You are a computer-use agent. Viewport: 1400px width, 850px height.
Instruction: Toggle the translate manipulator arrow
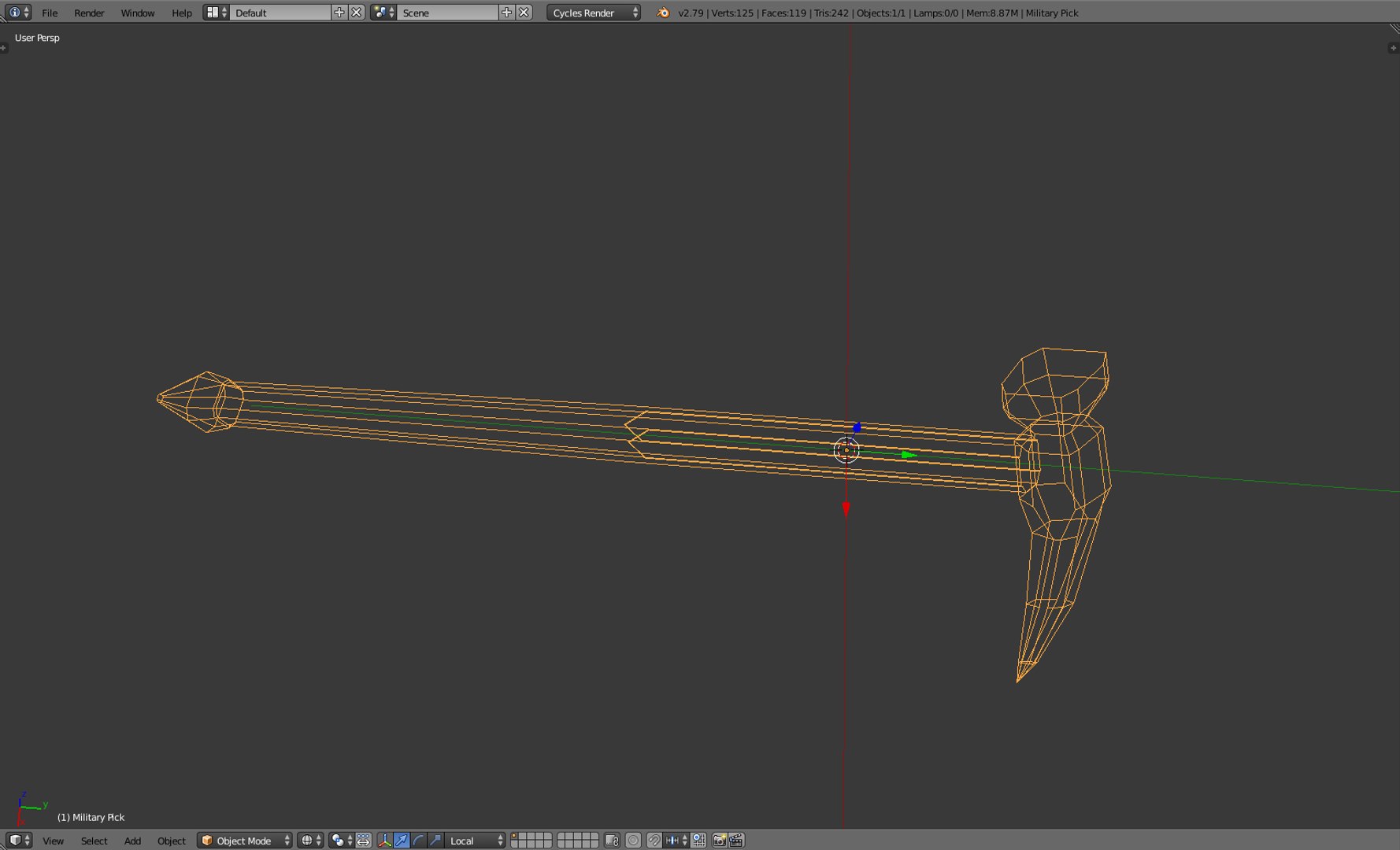[402, 841]
